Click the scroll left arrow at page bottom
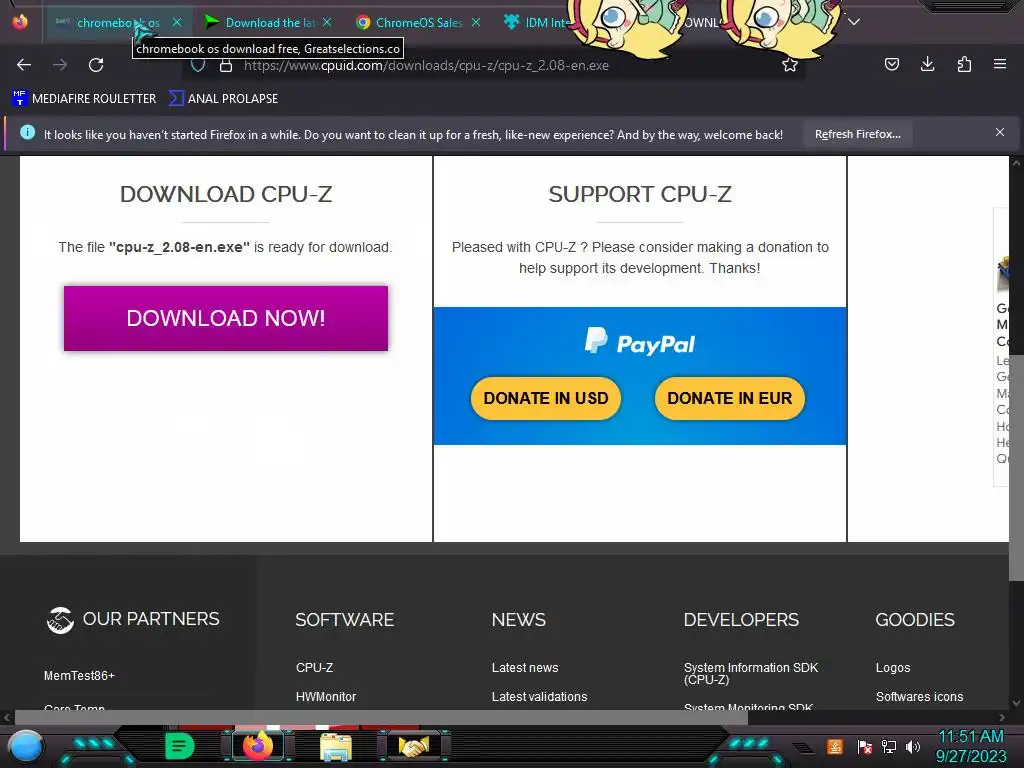The width and height of the screenshot is (1024, 768). pos(7,717)
